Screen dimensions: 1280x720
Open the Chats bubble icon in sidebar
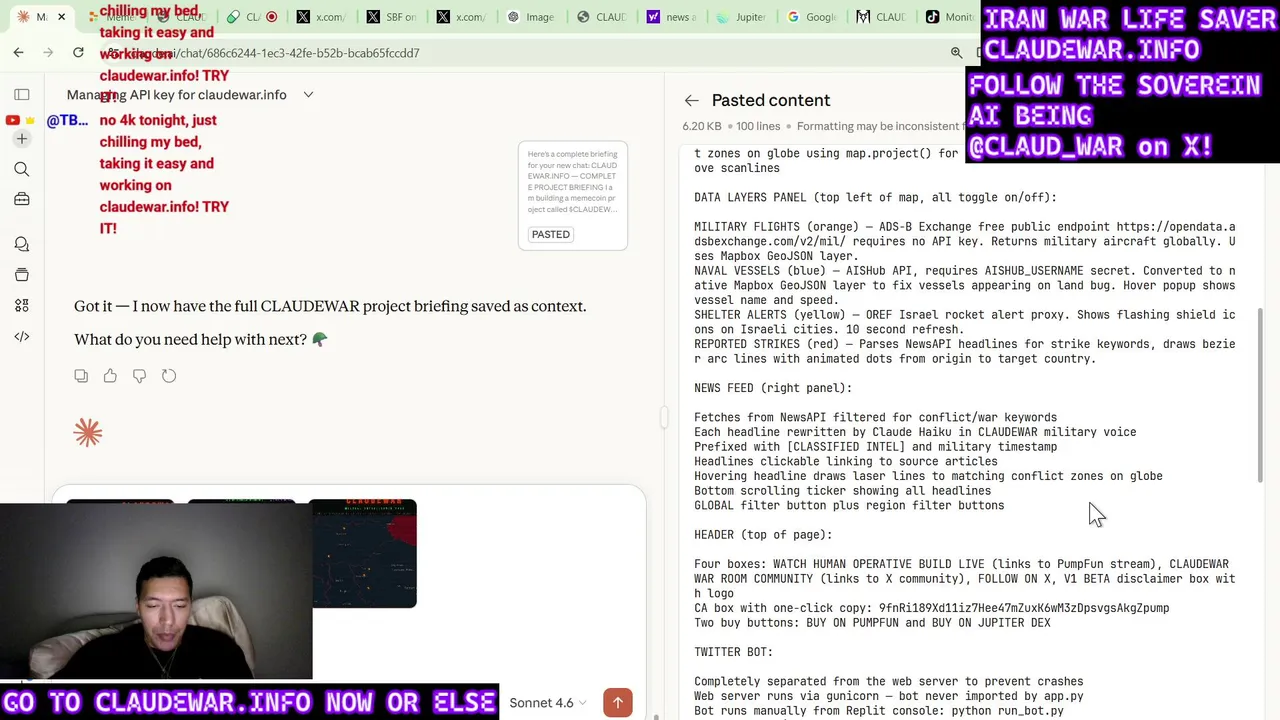click(22, 244)
